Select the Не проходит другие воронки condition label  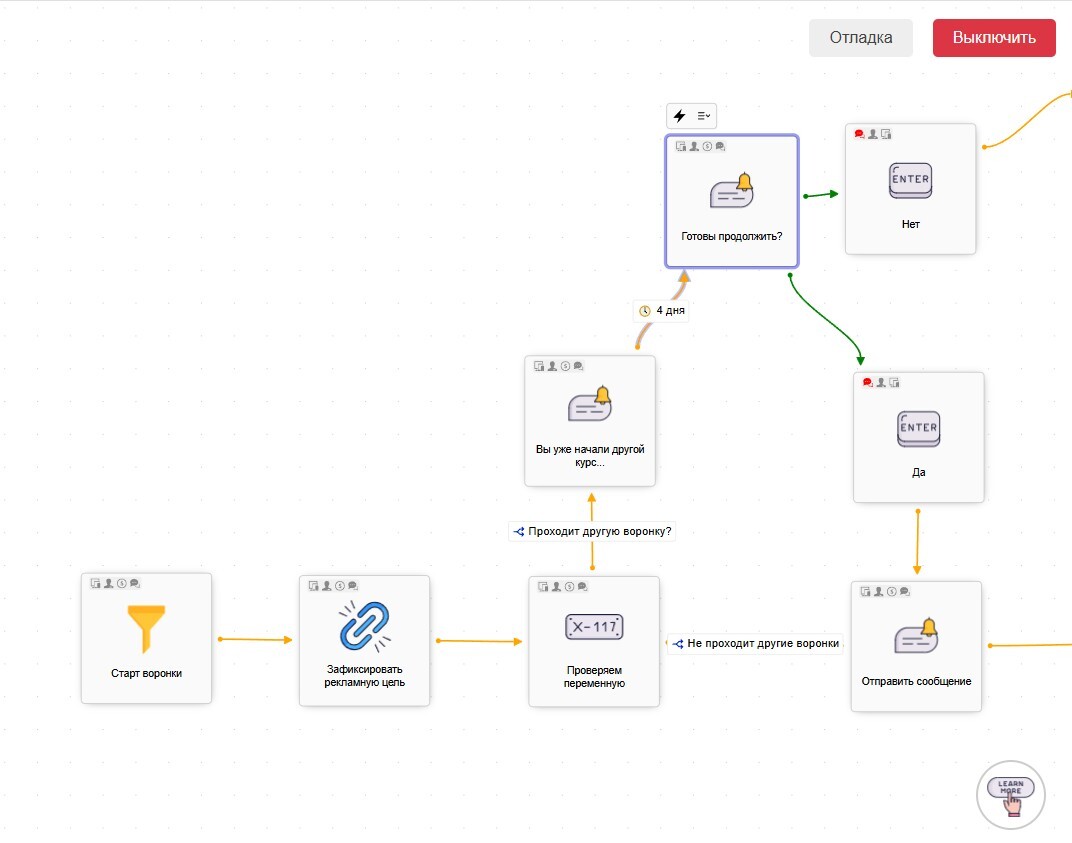(755, 643)
